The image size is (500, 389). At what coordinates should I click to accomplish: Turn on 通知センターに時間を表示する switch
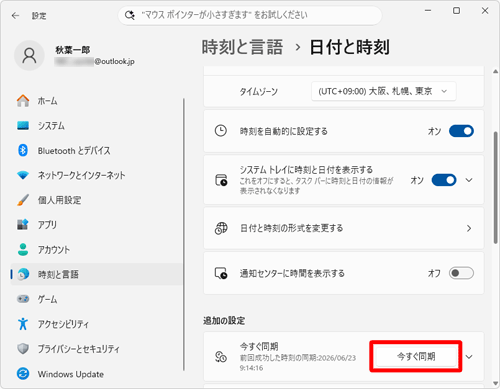tap(461, 273)
